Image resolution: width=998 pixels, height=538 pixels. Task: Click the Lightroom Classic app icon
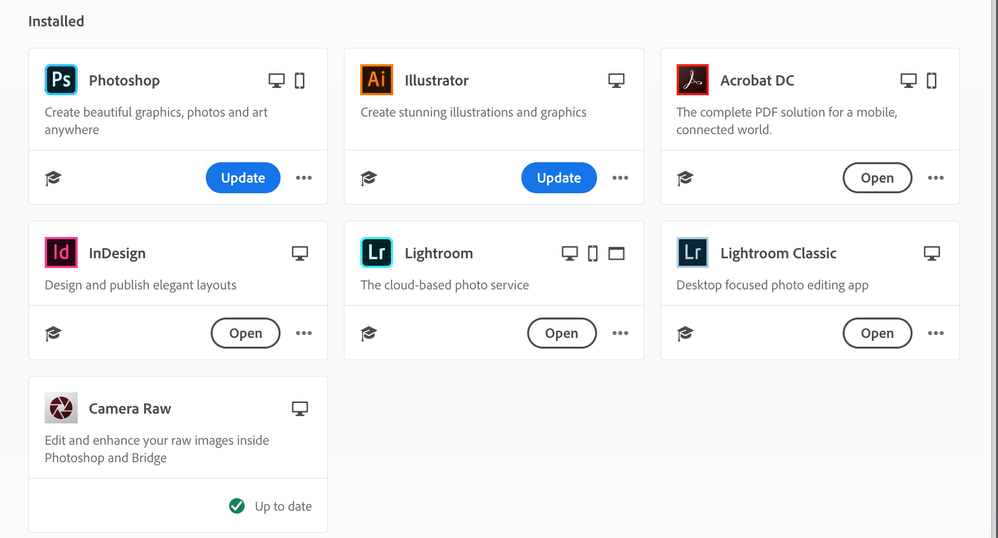(x=692, y=253)
